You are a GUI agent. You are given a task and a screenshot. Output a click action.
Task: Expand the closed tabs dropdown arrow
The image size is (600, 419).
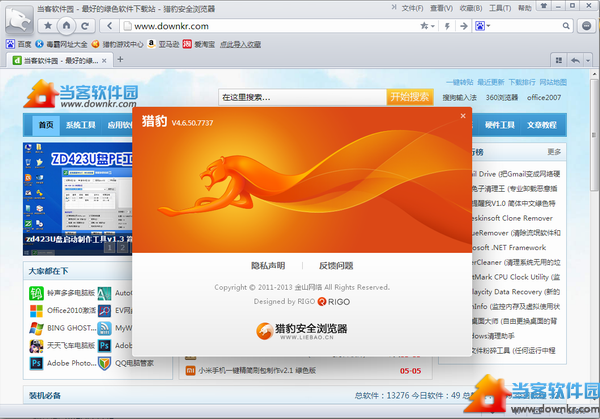(588, 60)
